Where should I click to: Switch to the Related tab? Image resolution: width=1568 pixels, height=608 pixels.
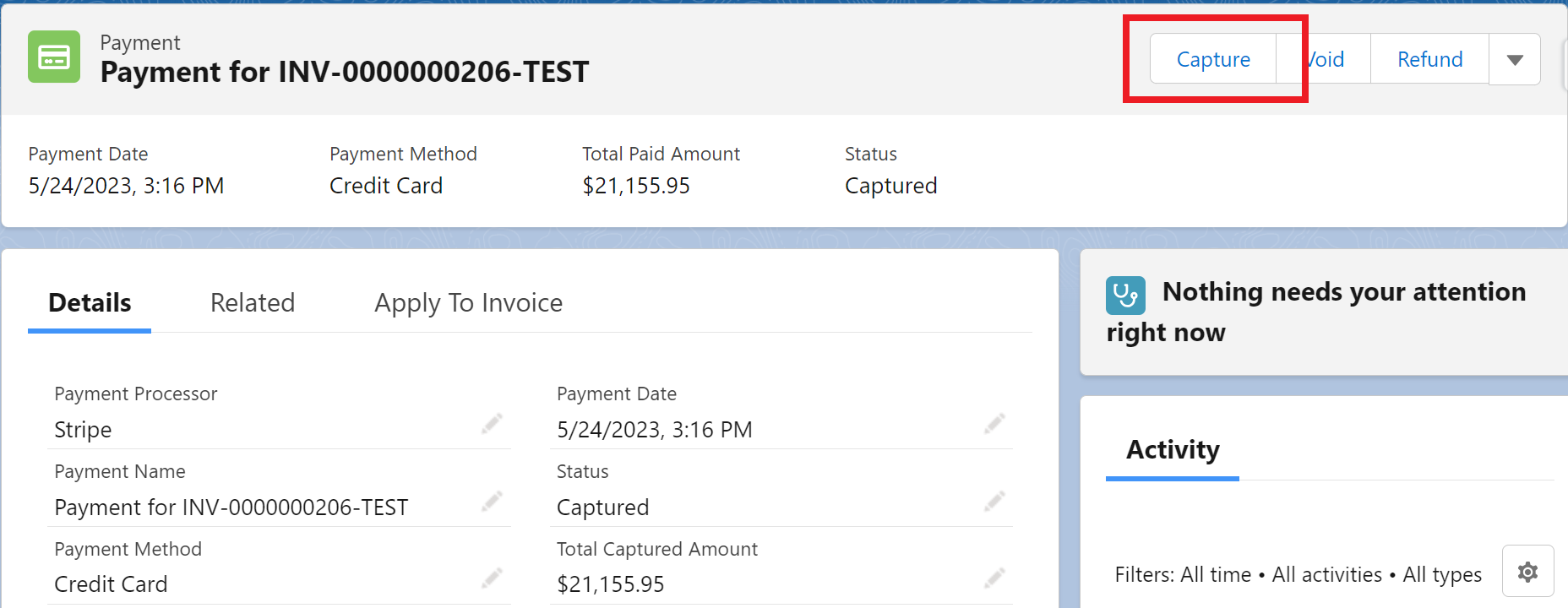click(253, 302)
